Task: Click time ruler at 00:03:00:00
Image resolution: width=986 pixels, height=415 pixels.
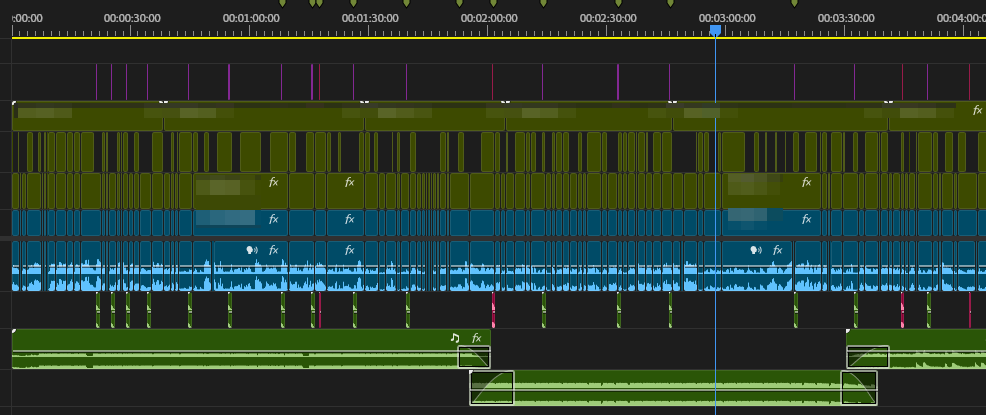Action: click(727, 19)
